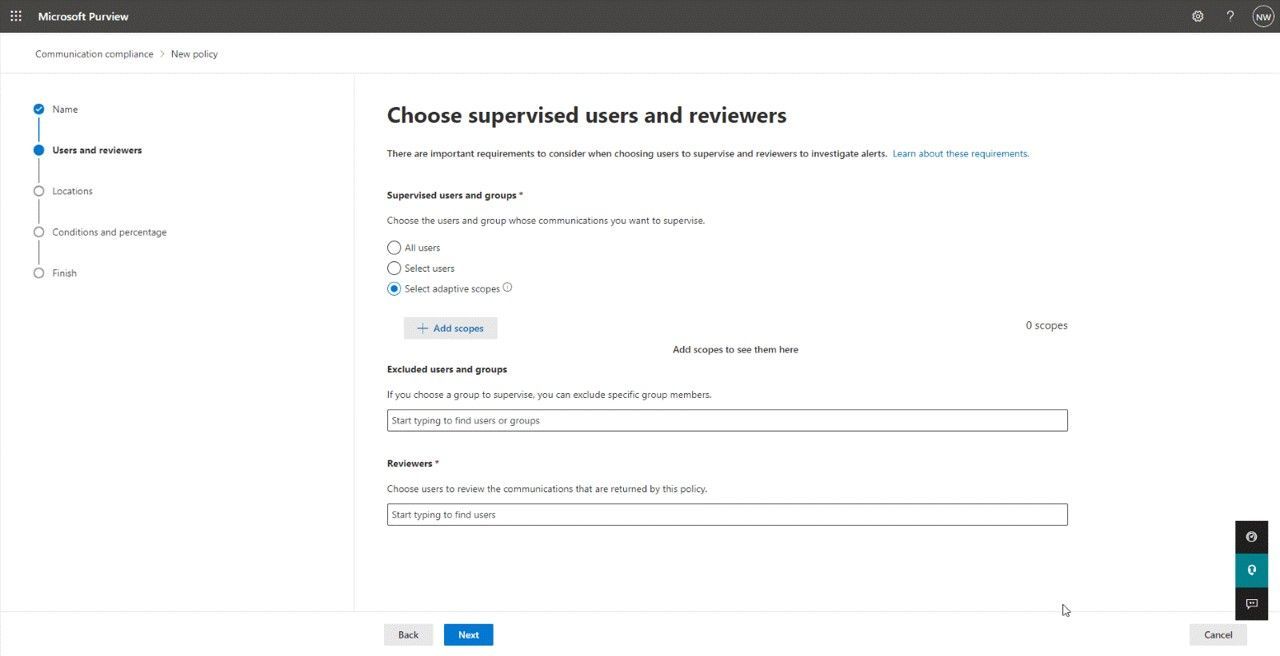The width and height of the screenshot is (1280, 656).
Task: Click the Add scopes button
Action: tap(450, 328)
